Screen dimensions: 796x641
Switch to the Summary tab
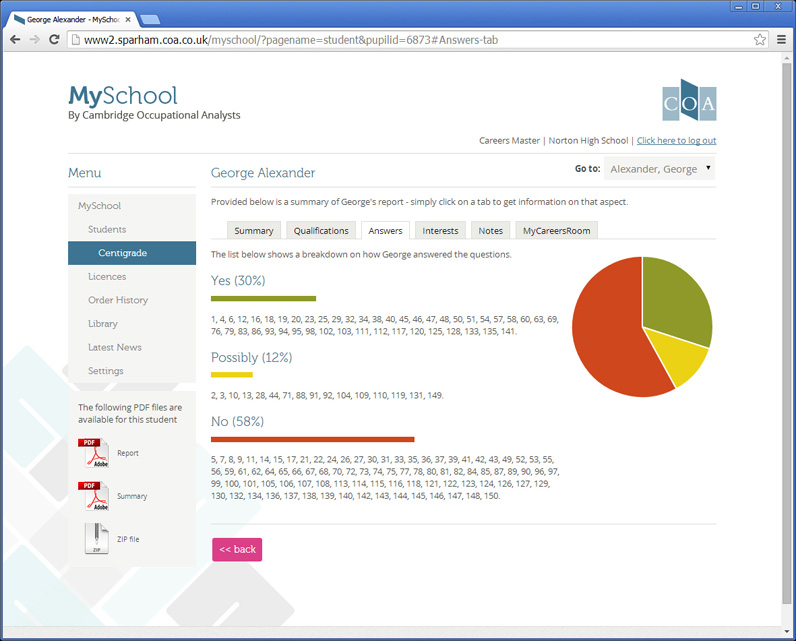pos(254,231)
